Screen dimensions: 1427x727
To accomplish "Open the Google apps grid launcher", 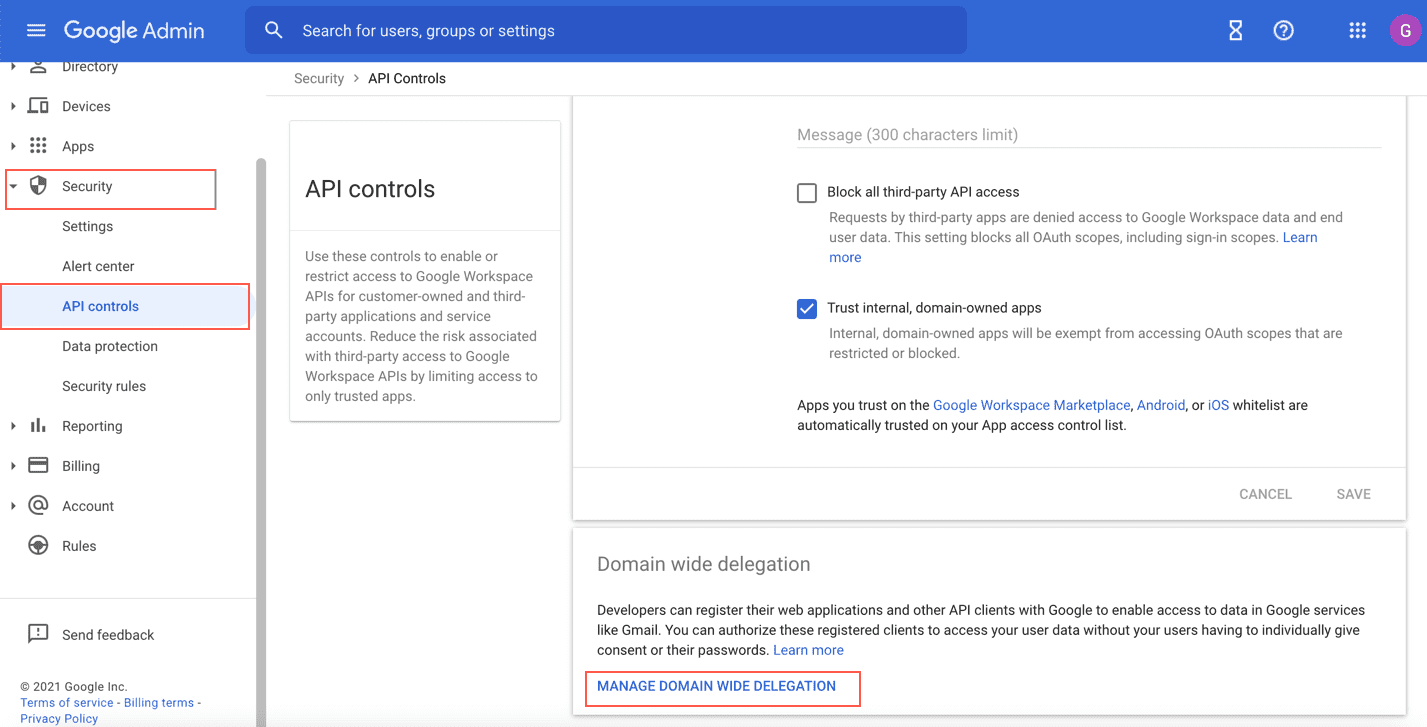I will tap(1357, 30).
